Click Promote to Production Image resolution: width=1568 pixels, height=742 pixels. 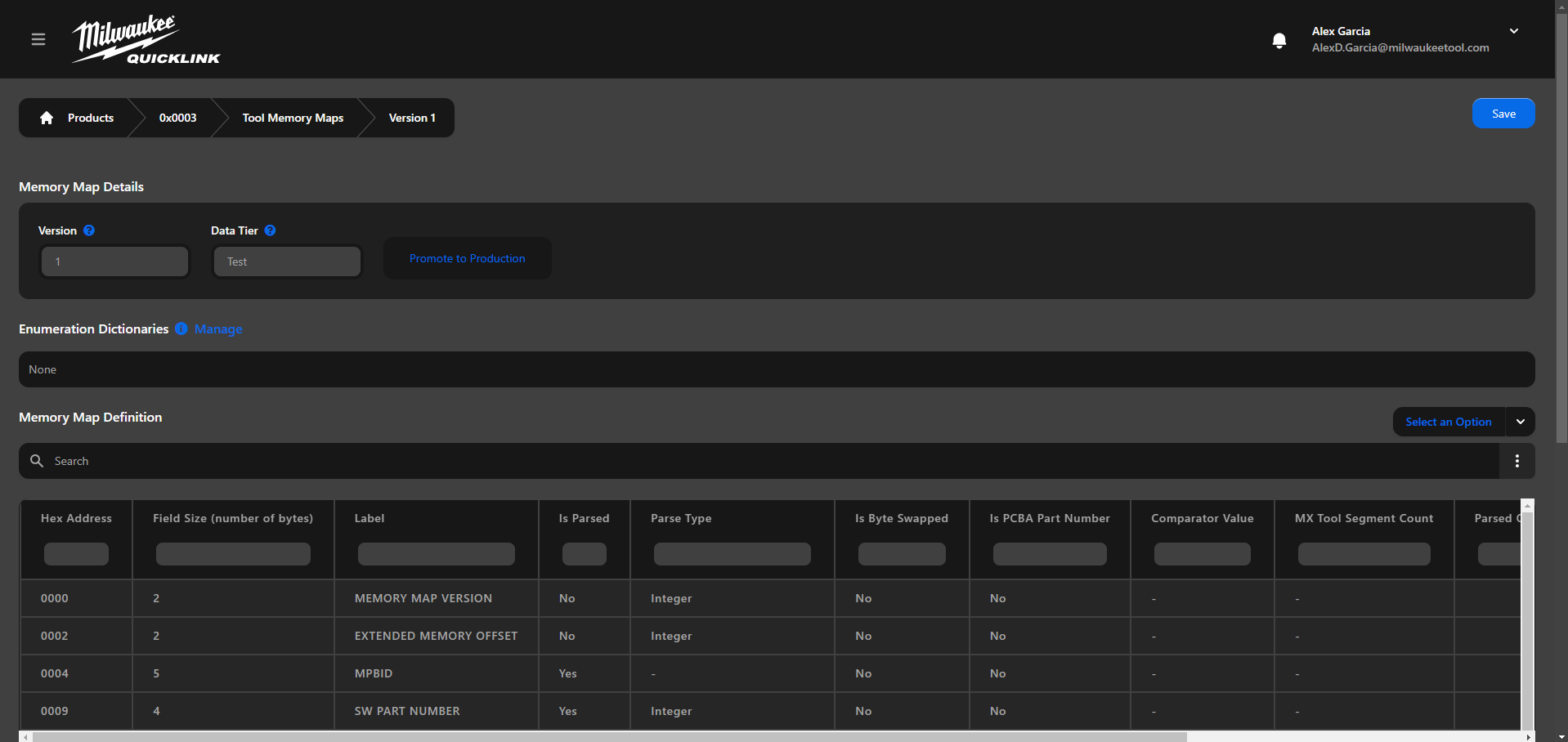(468, 258)
